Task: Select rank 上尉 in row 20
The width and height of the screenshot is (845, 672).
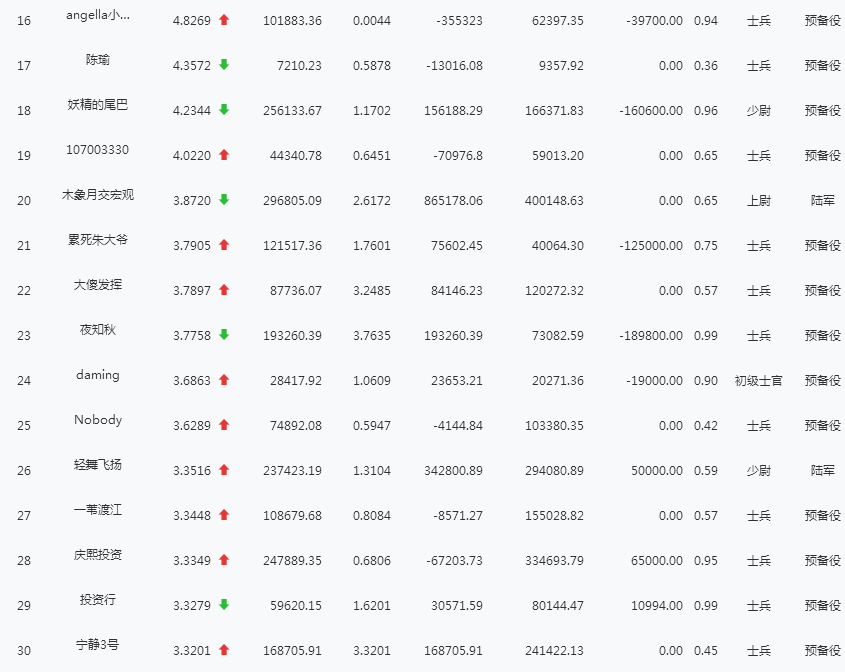Action: click(758, 201)
